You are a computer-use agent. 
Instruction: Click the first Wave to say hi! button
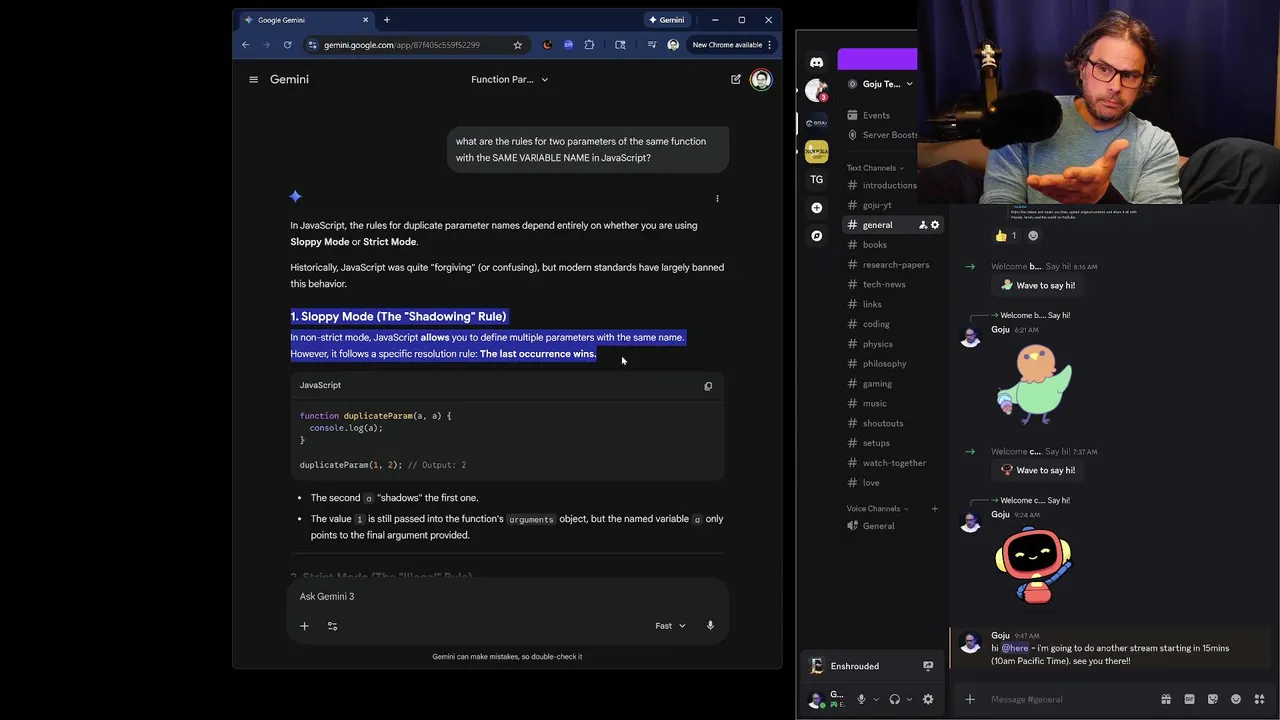pos(1038,285)
